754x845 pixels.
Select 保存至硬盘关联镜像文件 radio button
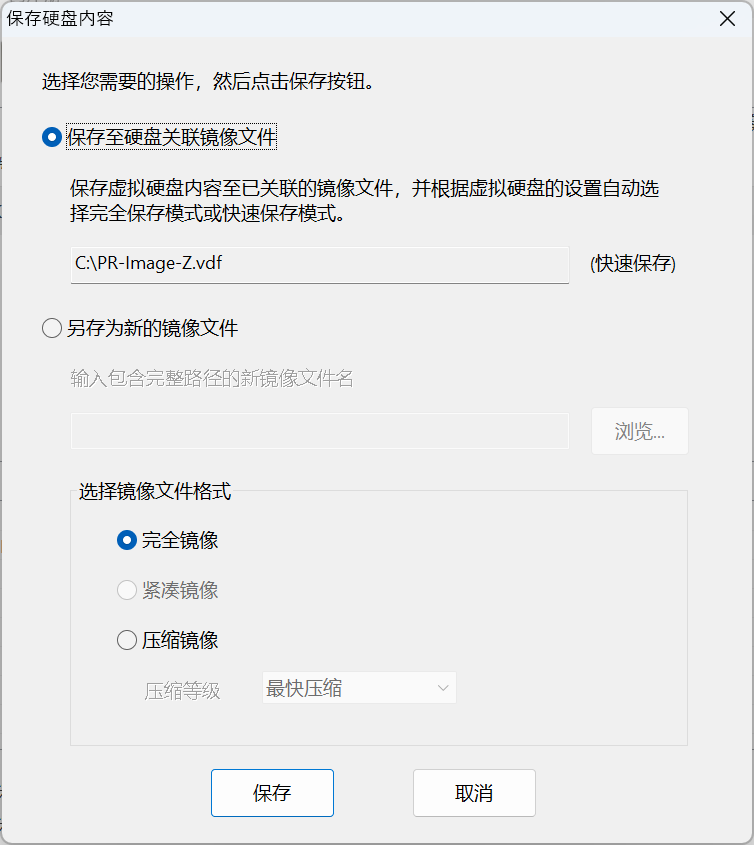[x=52, y=137]
